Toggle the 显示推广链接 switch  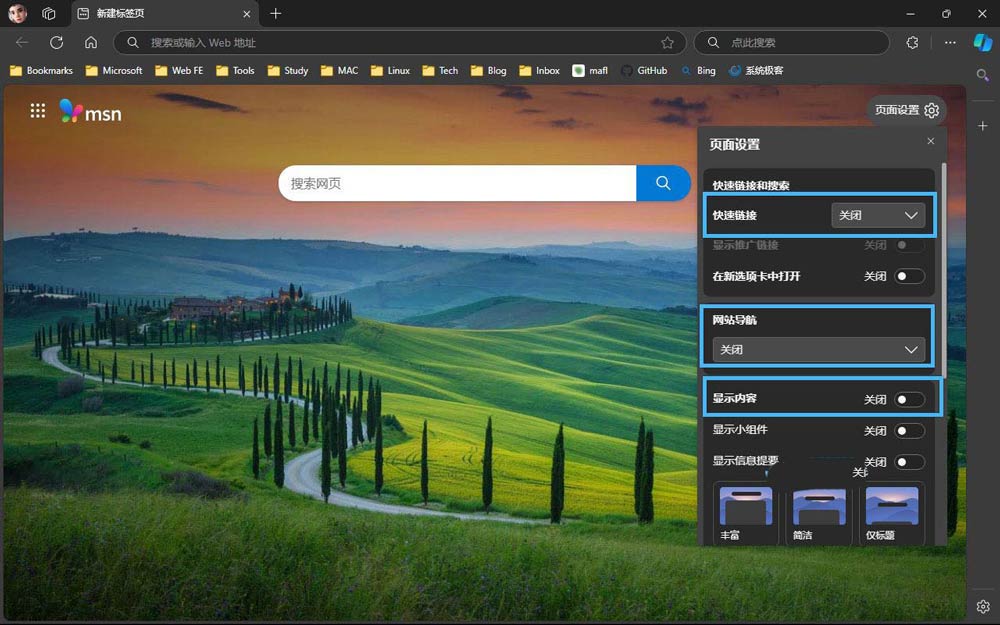coord(909,245)
